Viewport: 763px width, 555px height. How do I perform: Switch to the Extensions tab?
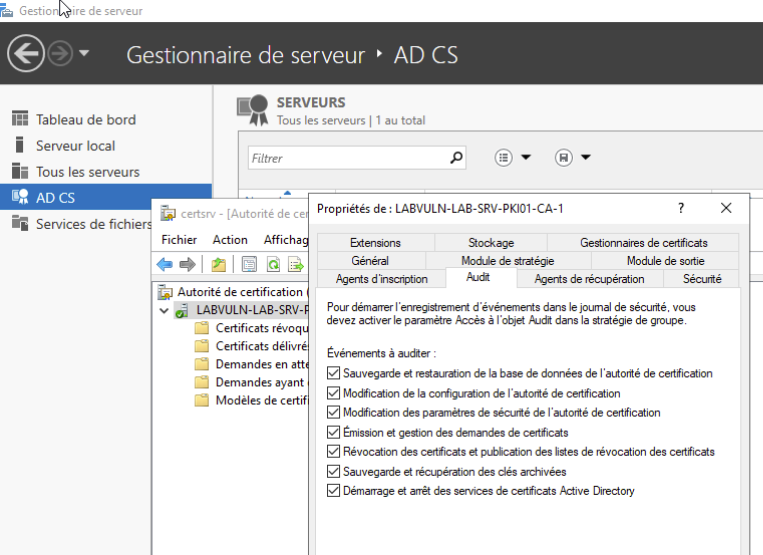375,243
